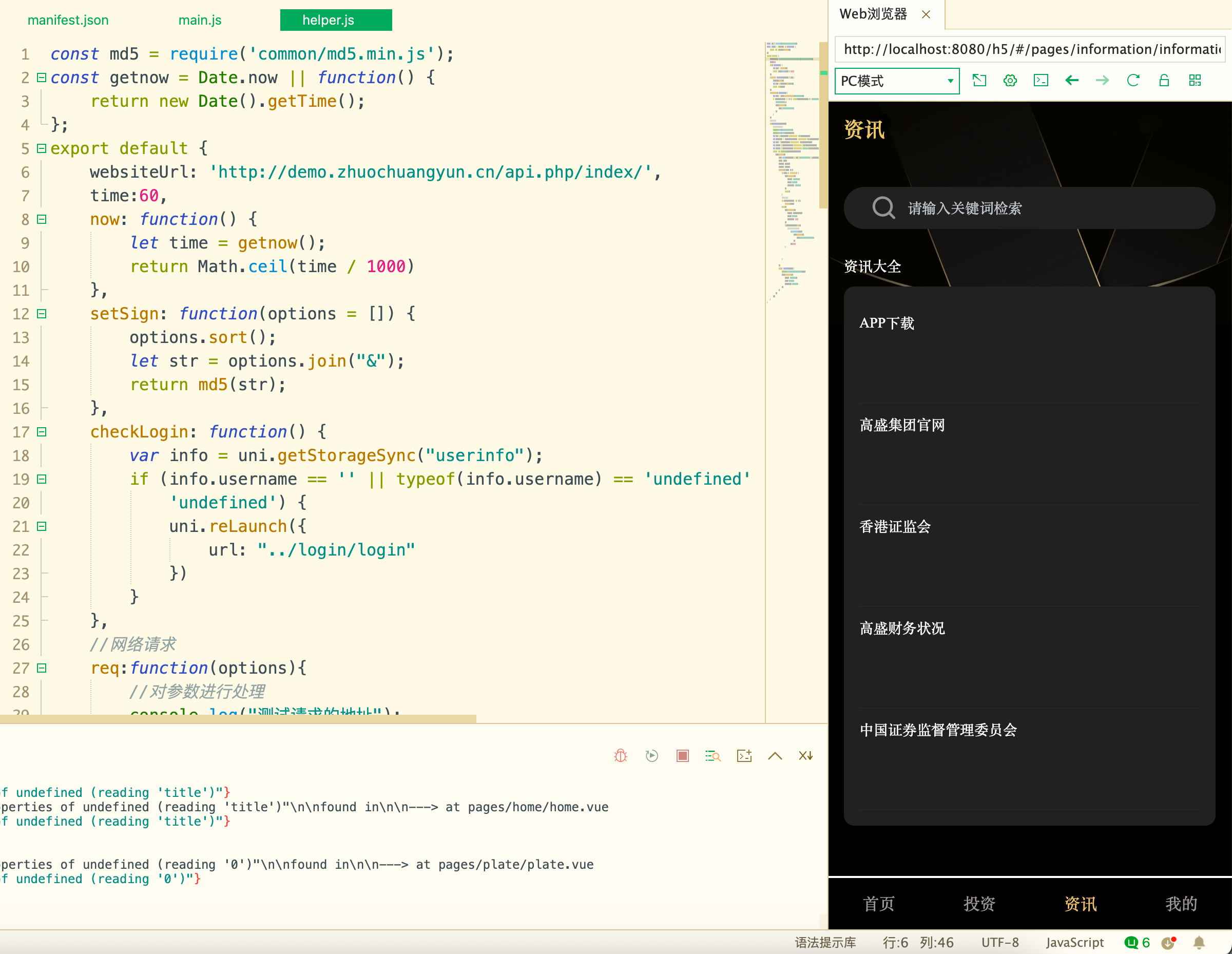Open the PC模式 device mode dropdown
This screenshot has height=954, width=1232.
click(897, 81)
